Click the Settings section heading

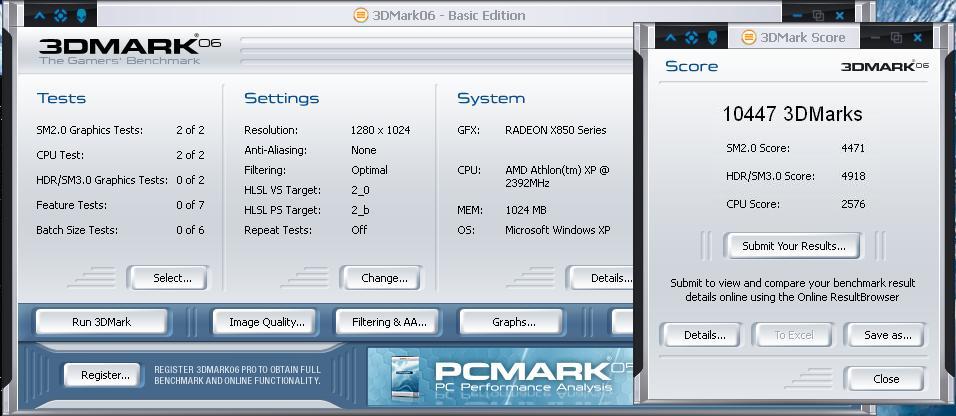tap(281, 98)
